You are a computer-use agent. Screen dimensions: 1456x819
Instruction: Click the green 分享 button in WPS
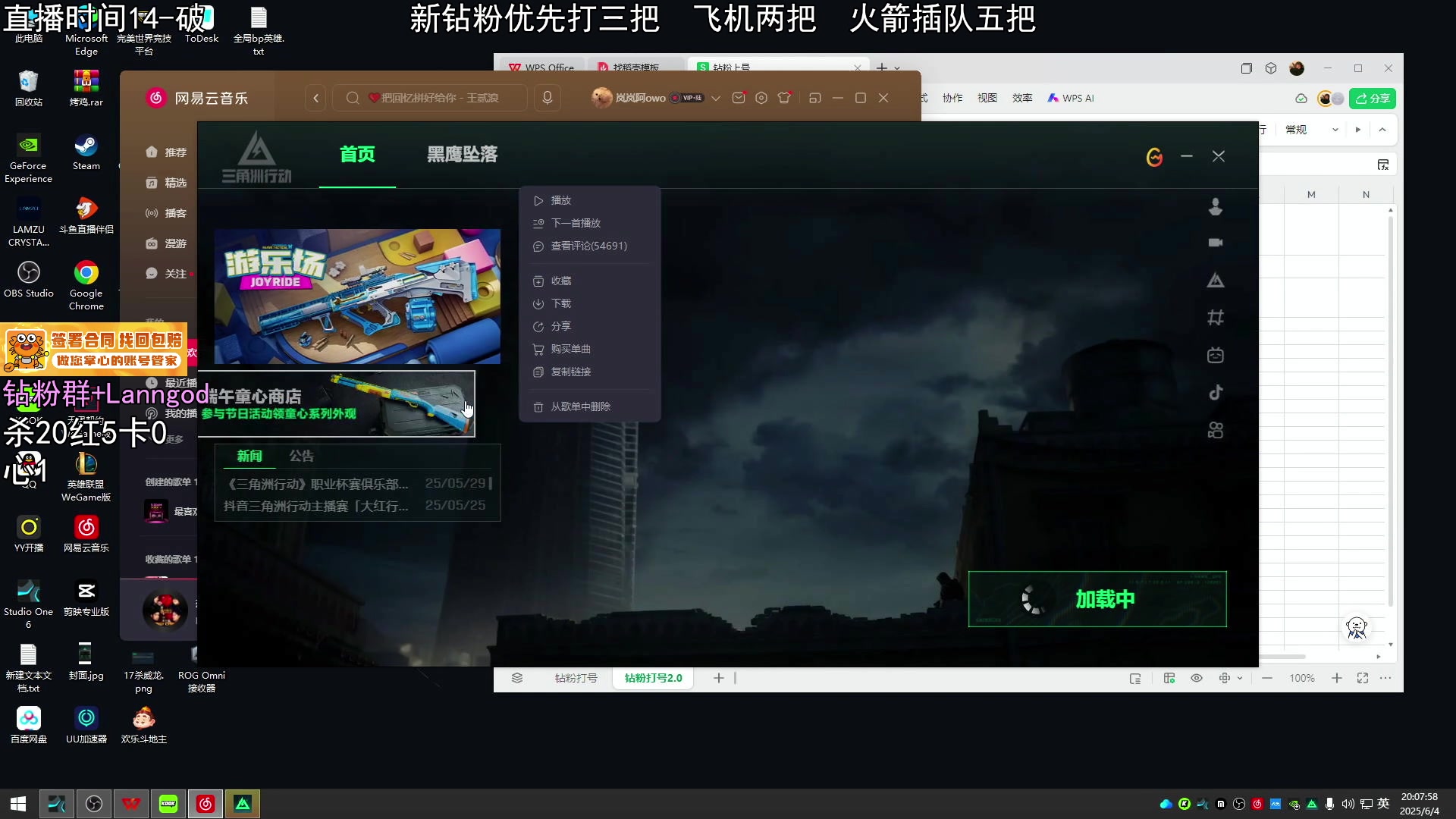(x=1373, y=99)
